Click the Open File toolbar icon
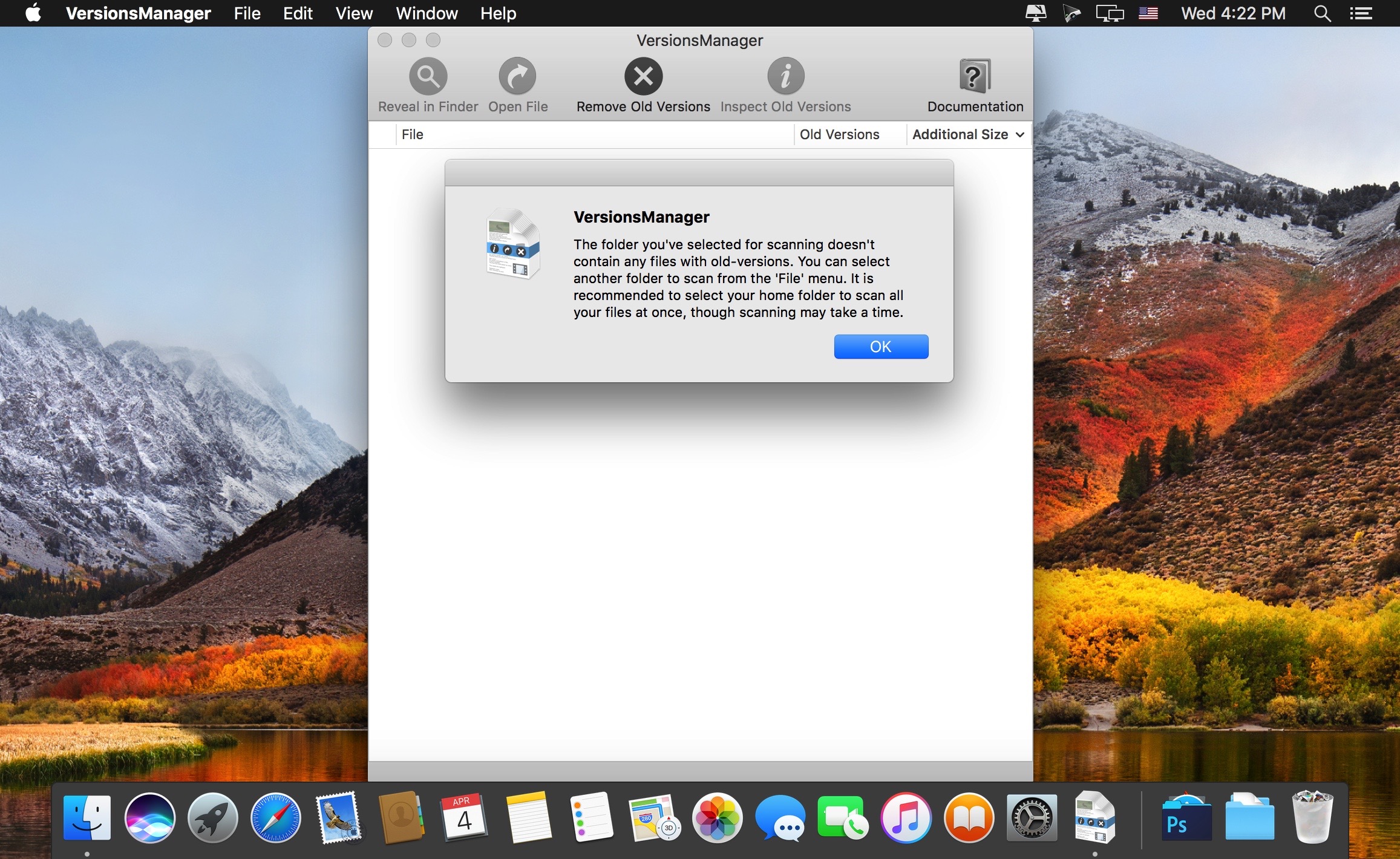Viewport: 1400px width, 859px height. pos(517,76)
